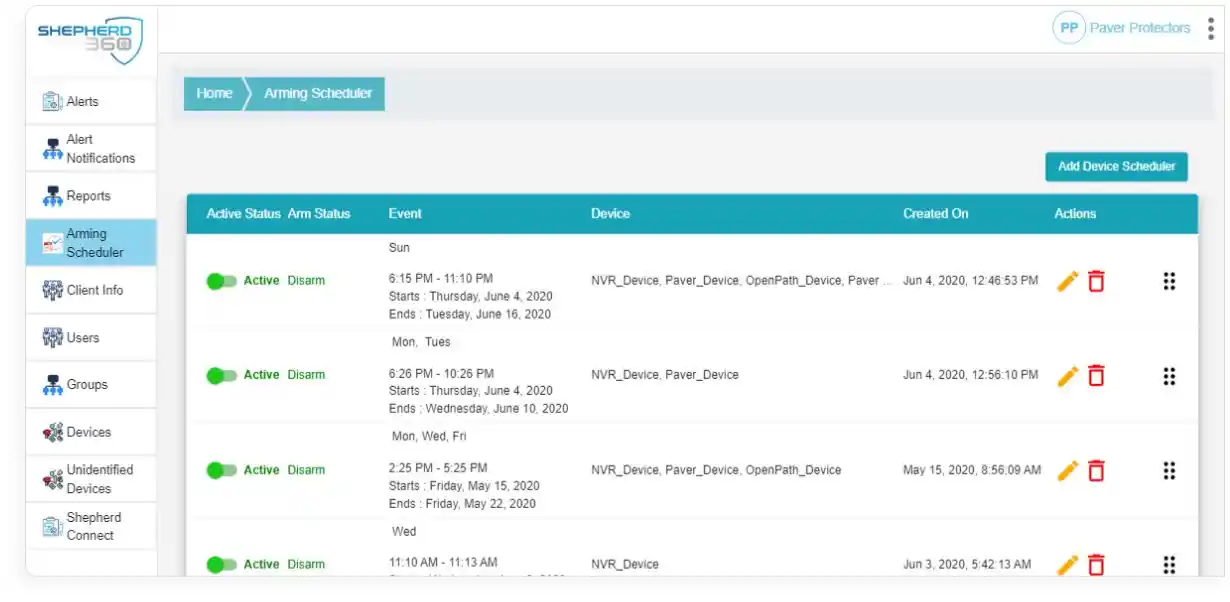The height and width of the screenshot is (602, 1230).
Task: Toggle Active switch for Sun schedule
Action: click(221, 281)
